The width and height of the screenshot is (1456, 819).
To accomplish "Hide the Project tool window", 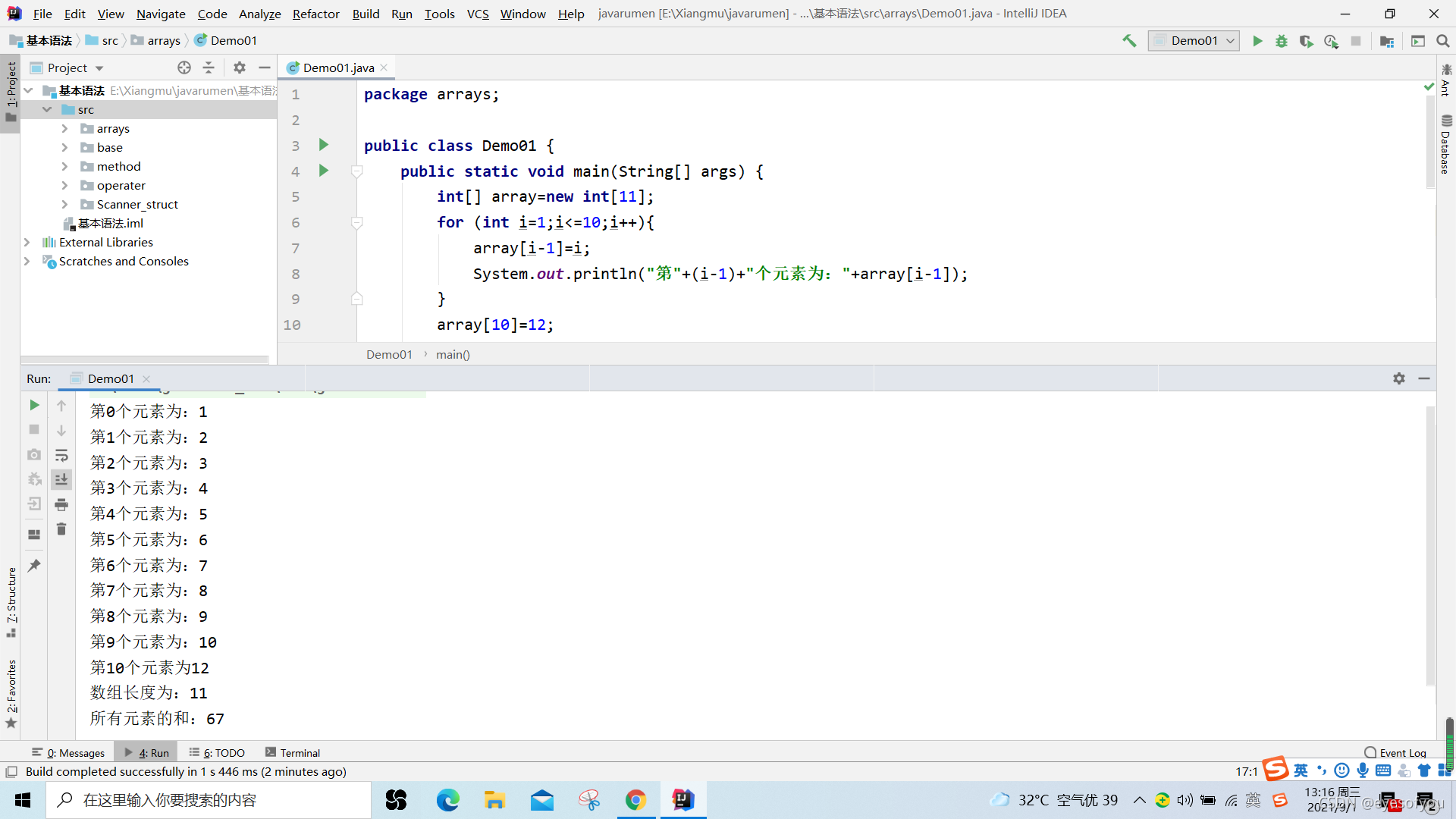I will (x=264, y=67).
